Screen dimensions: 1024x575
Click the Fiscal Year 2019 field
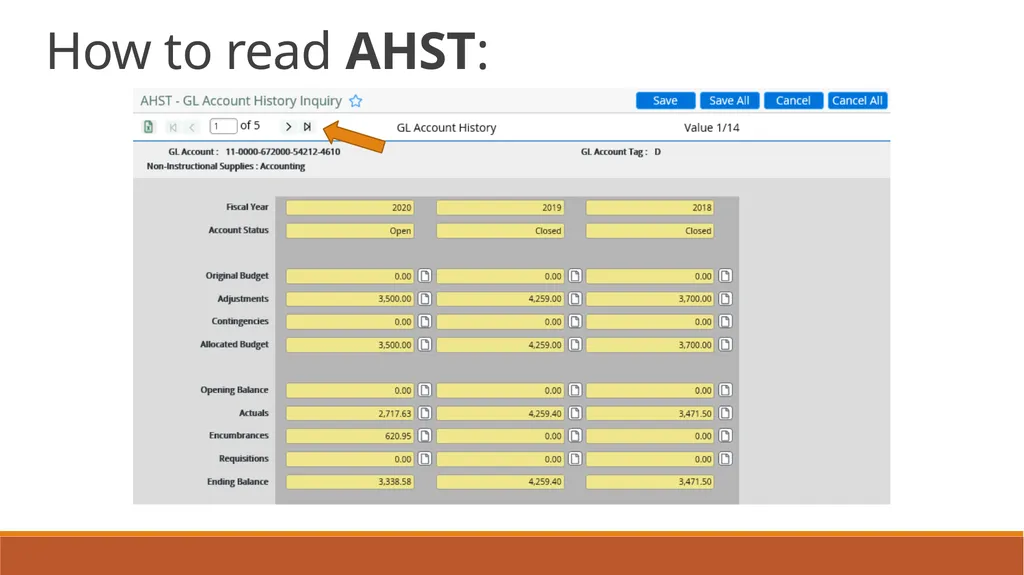click(500, 208)
